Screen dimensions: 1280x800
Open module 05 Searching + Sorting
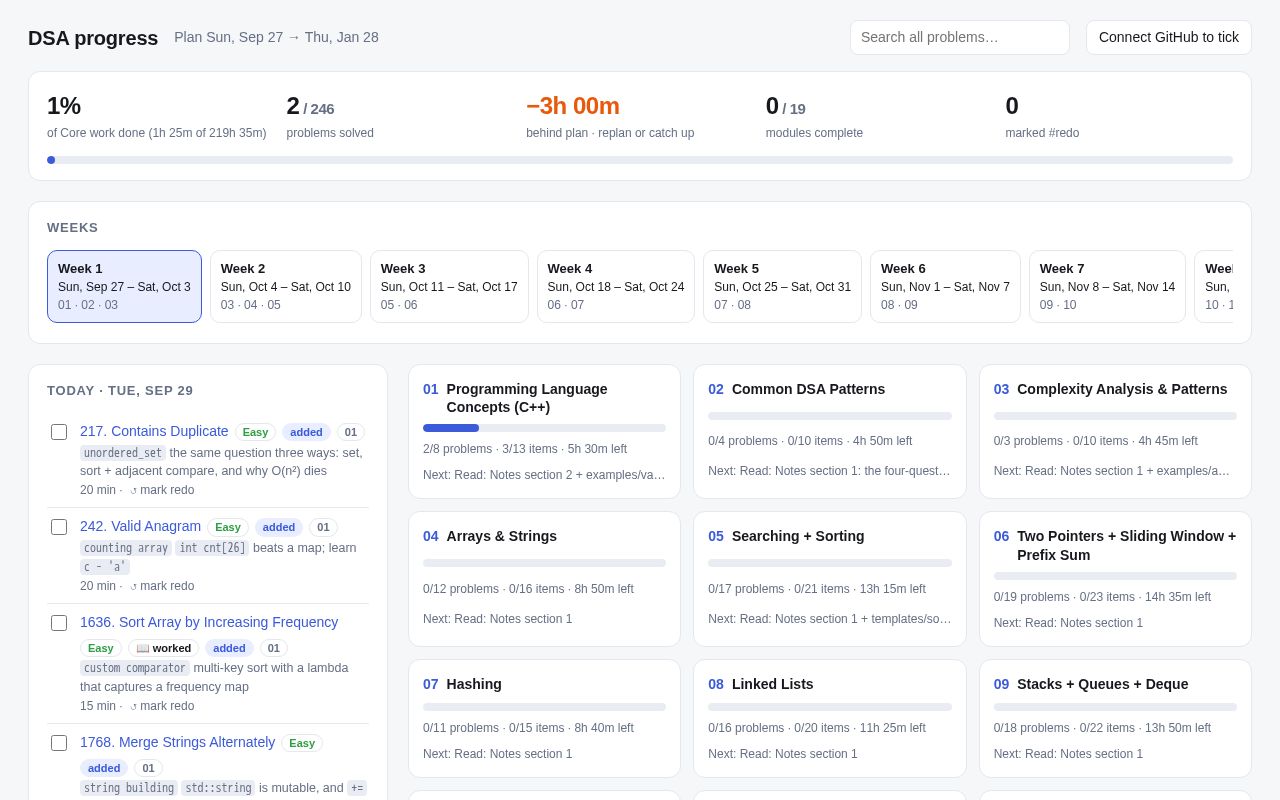[830, 579]
